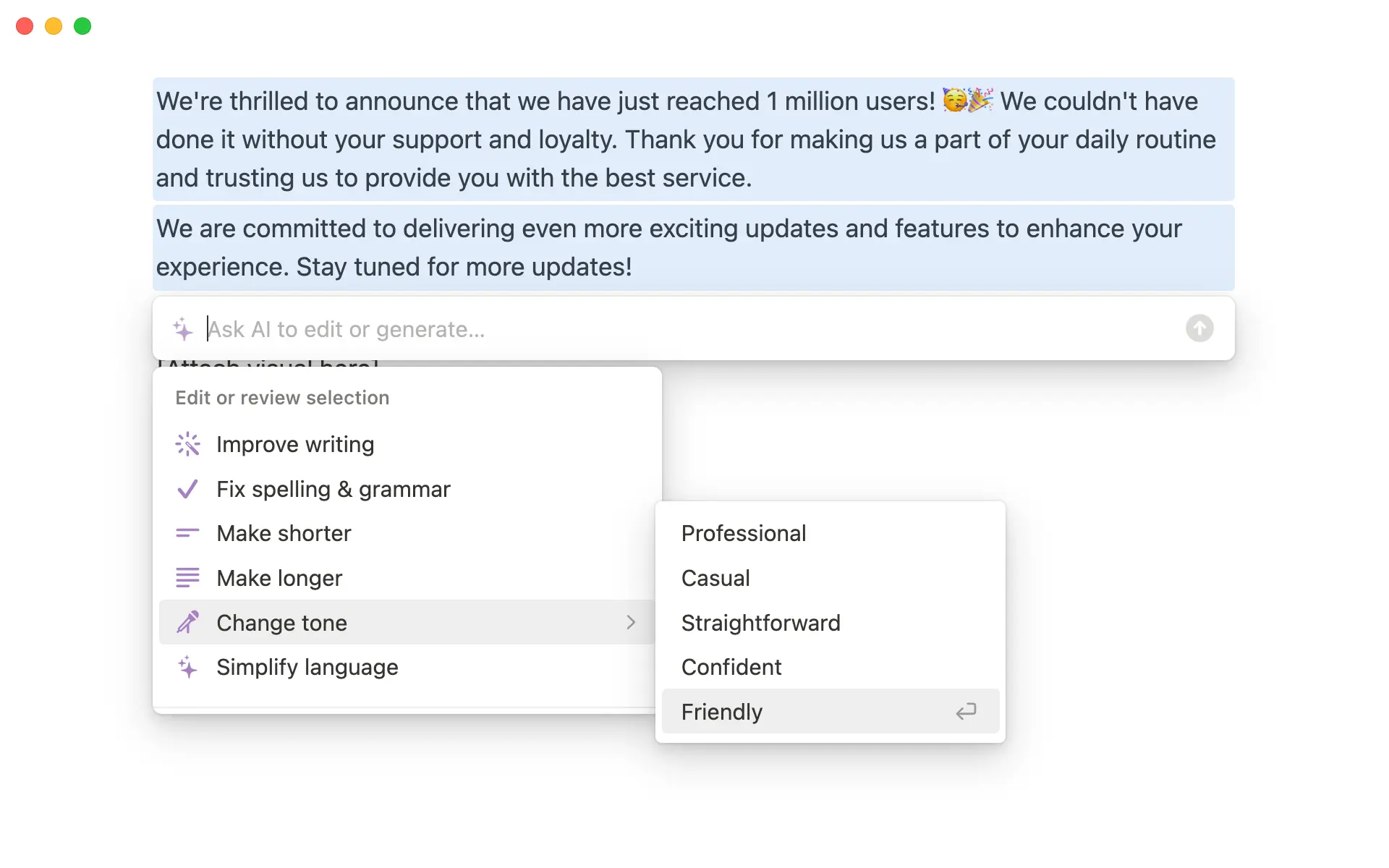Click the sparkle AI icon in the input bar
1389x868 pixels.
(184, 329)
